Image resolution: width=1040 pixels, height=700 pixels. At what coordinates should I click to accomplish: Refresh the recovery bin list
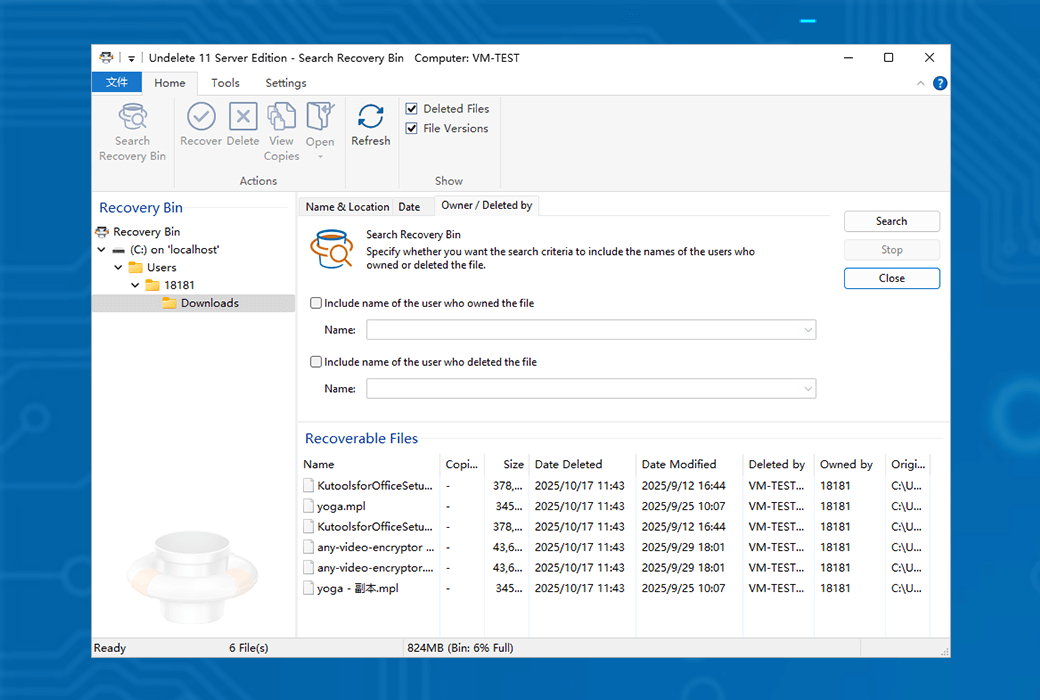pos(370,117)
